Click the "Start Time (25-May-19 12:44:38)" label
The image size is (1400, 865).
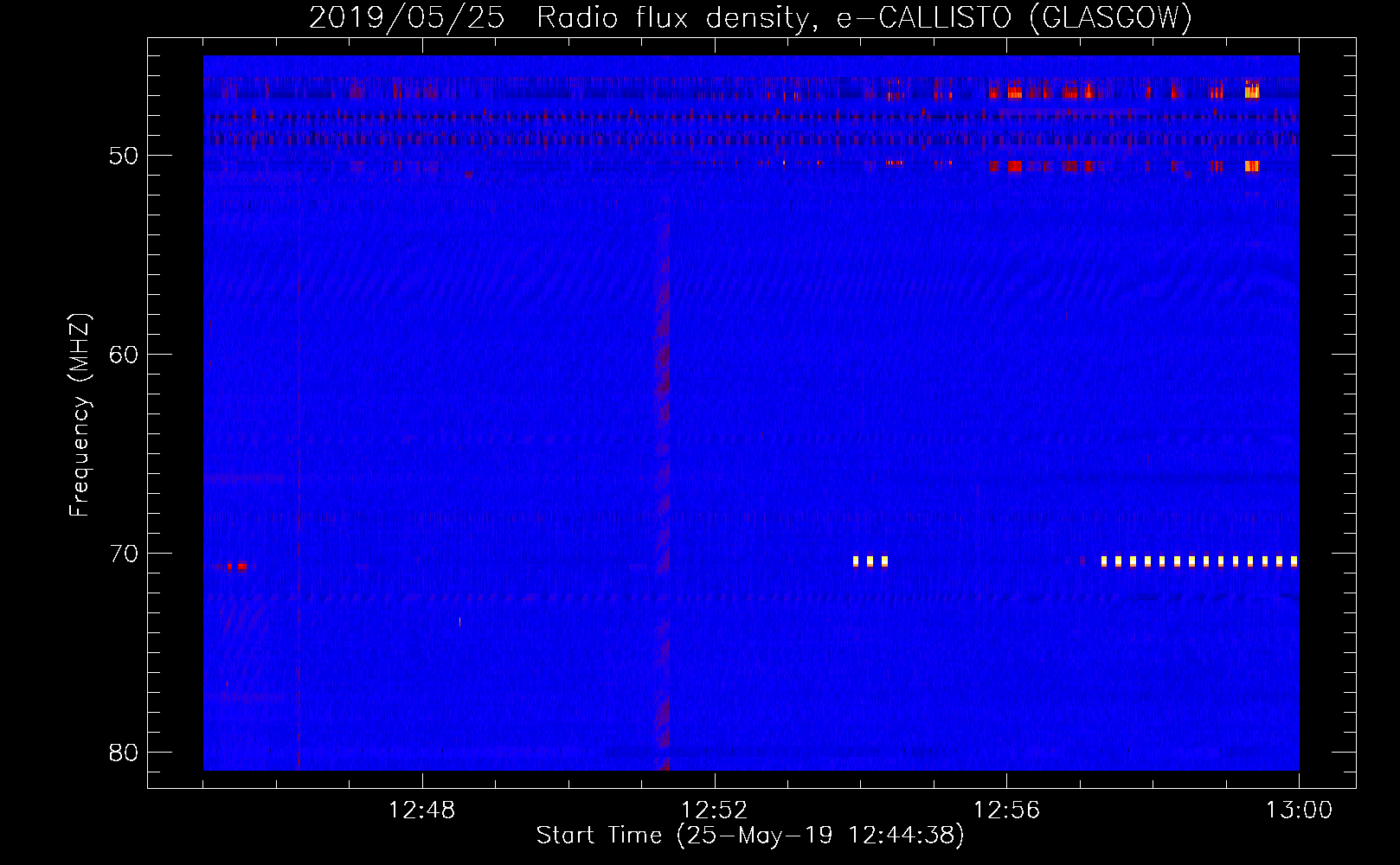tap(750, 836)
